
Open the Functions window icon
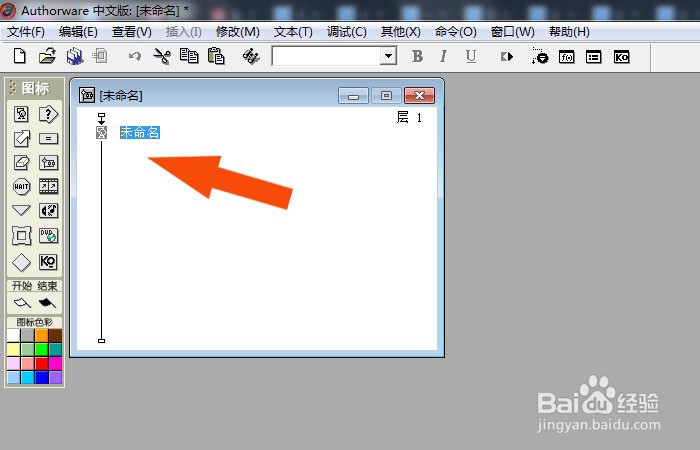(x=567, y=57)
